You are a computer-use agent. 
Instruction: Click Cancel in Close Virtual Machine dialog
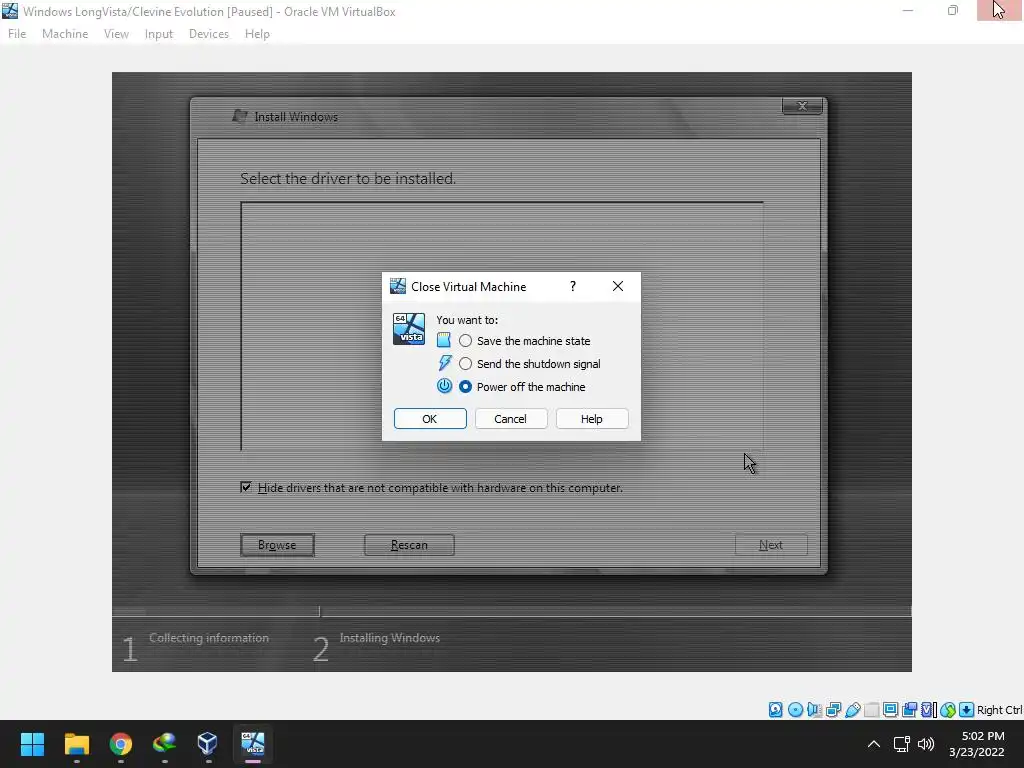pos(511,419)
